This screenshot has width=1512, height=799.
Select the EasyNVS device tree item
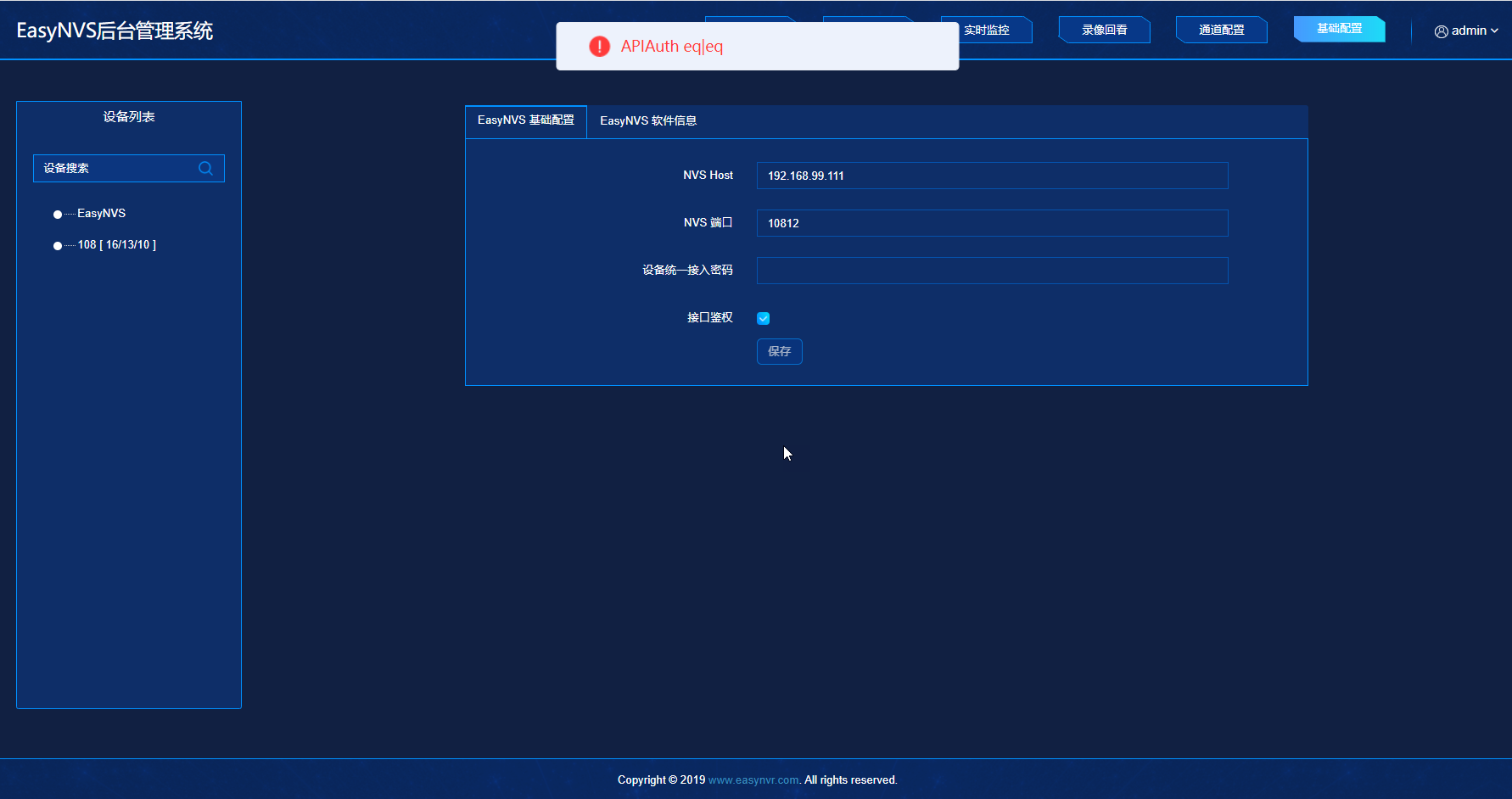pos(102,214)
